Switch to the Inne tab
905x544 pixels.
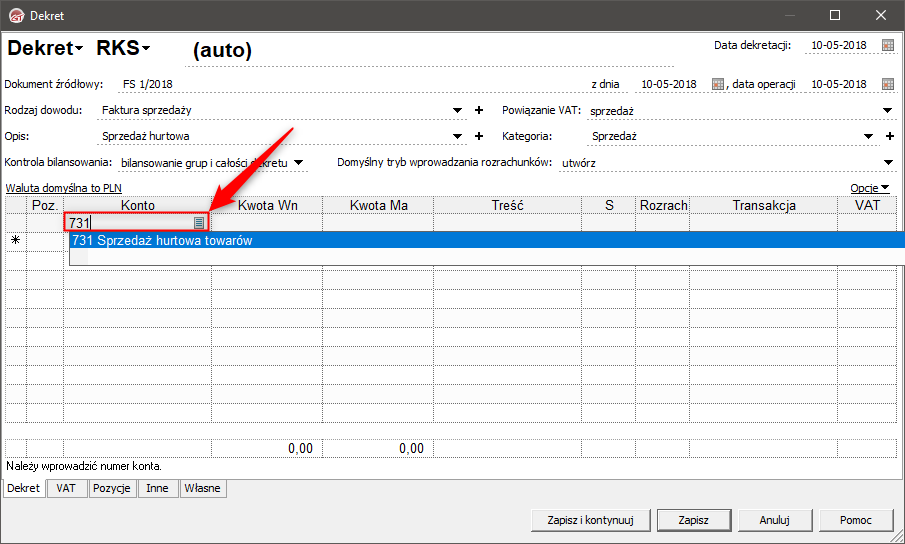[x=157, y=488]
